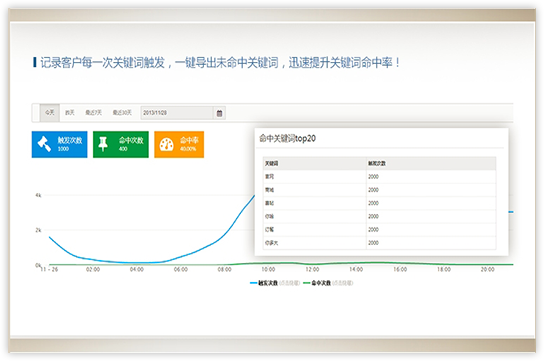544x361 pixels.
Task: Click the blue line at the 02:00 mark
Action: tap(93, 260)
